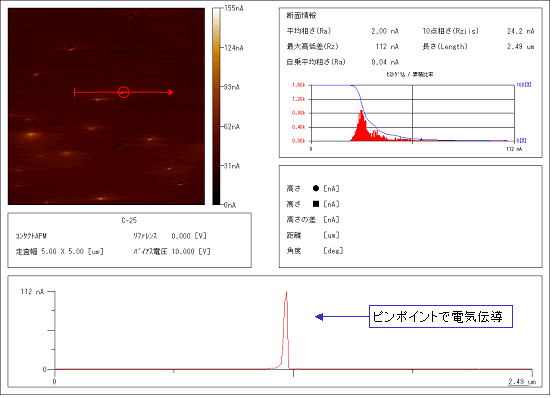This screenshot has width=553, height=398.
Task: Select the 走査幅 5.00 X 5.00 [um] entry
Action: coord(59,251)
